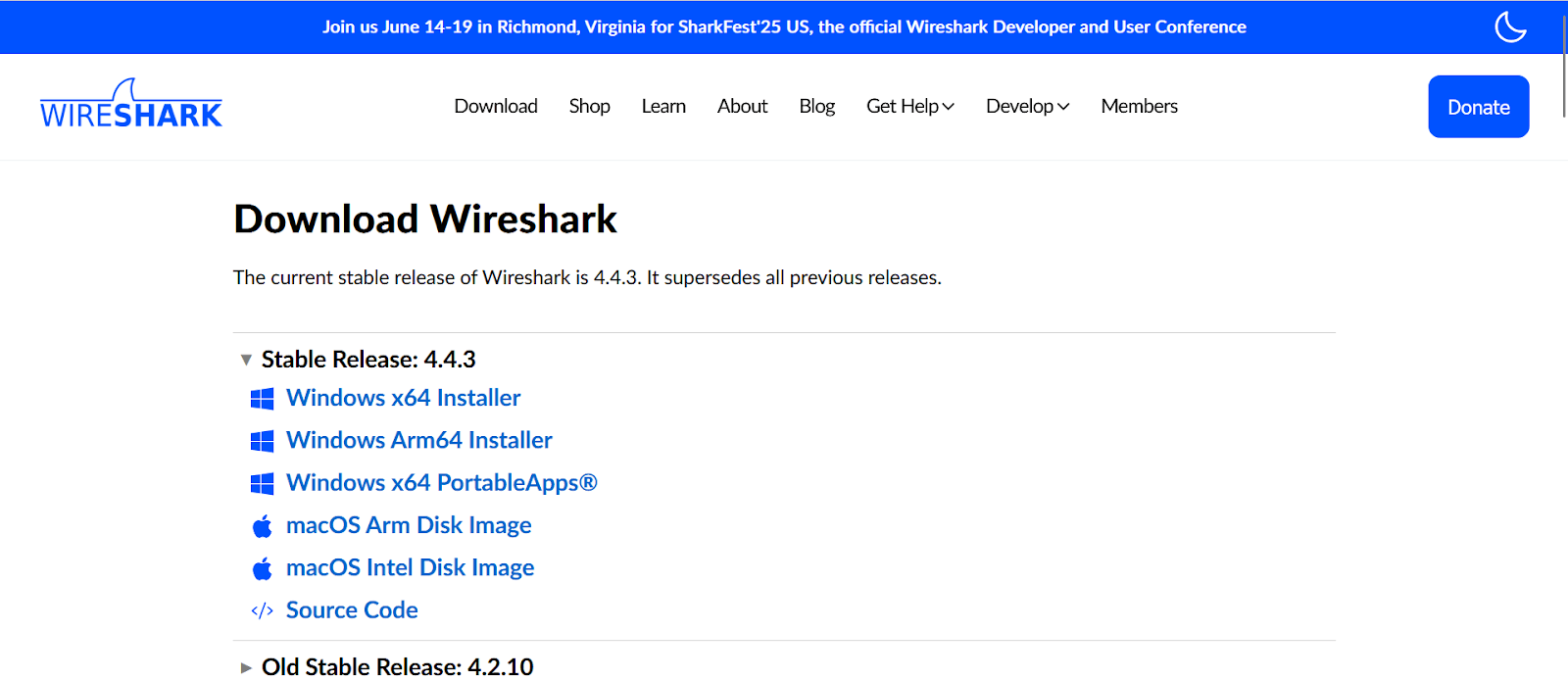
Task: Go to the Download nav item
Action: [496, 106]
